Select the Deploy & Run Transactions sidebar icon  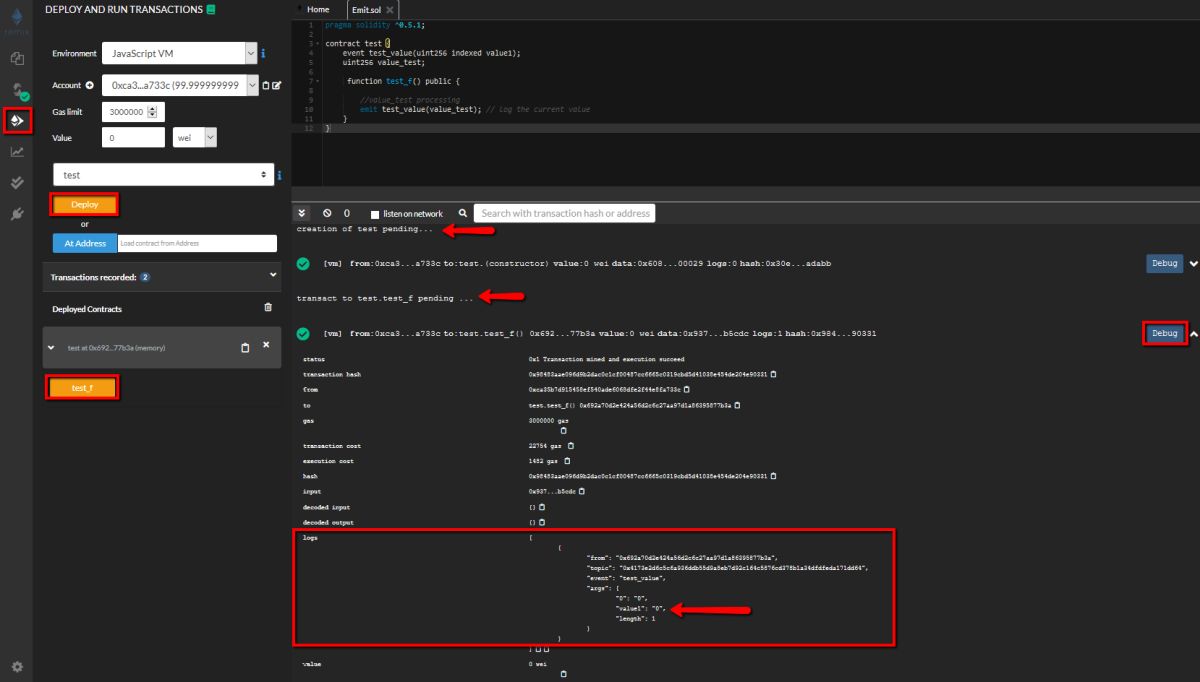(x=17, y=120)
